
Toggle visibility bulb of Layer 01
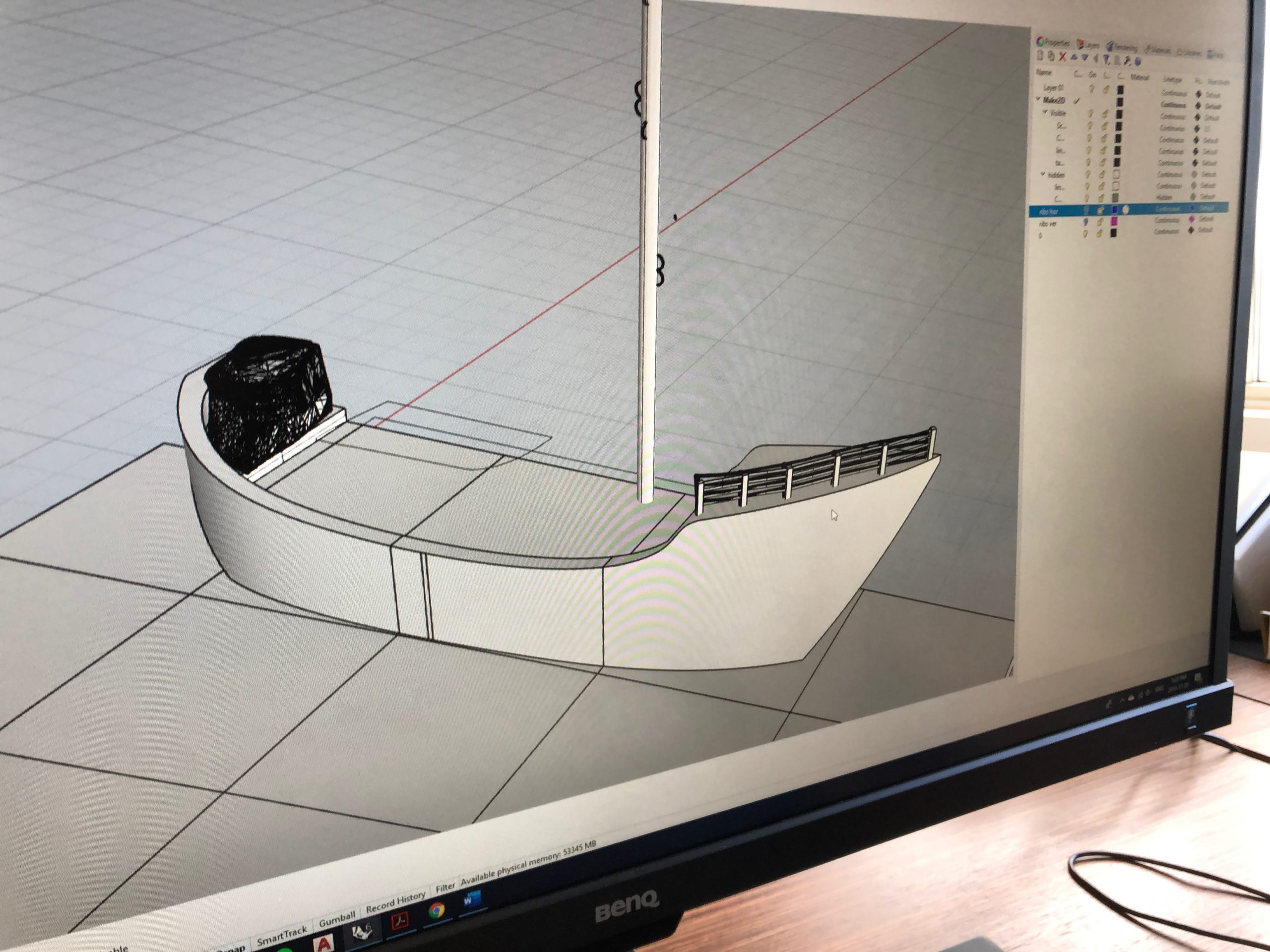coord(1091,88)
